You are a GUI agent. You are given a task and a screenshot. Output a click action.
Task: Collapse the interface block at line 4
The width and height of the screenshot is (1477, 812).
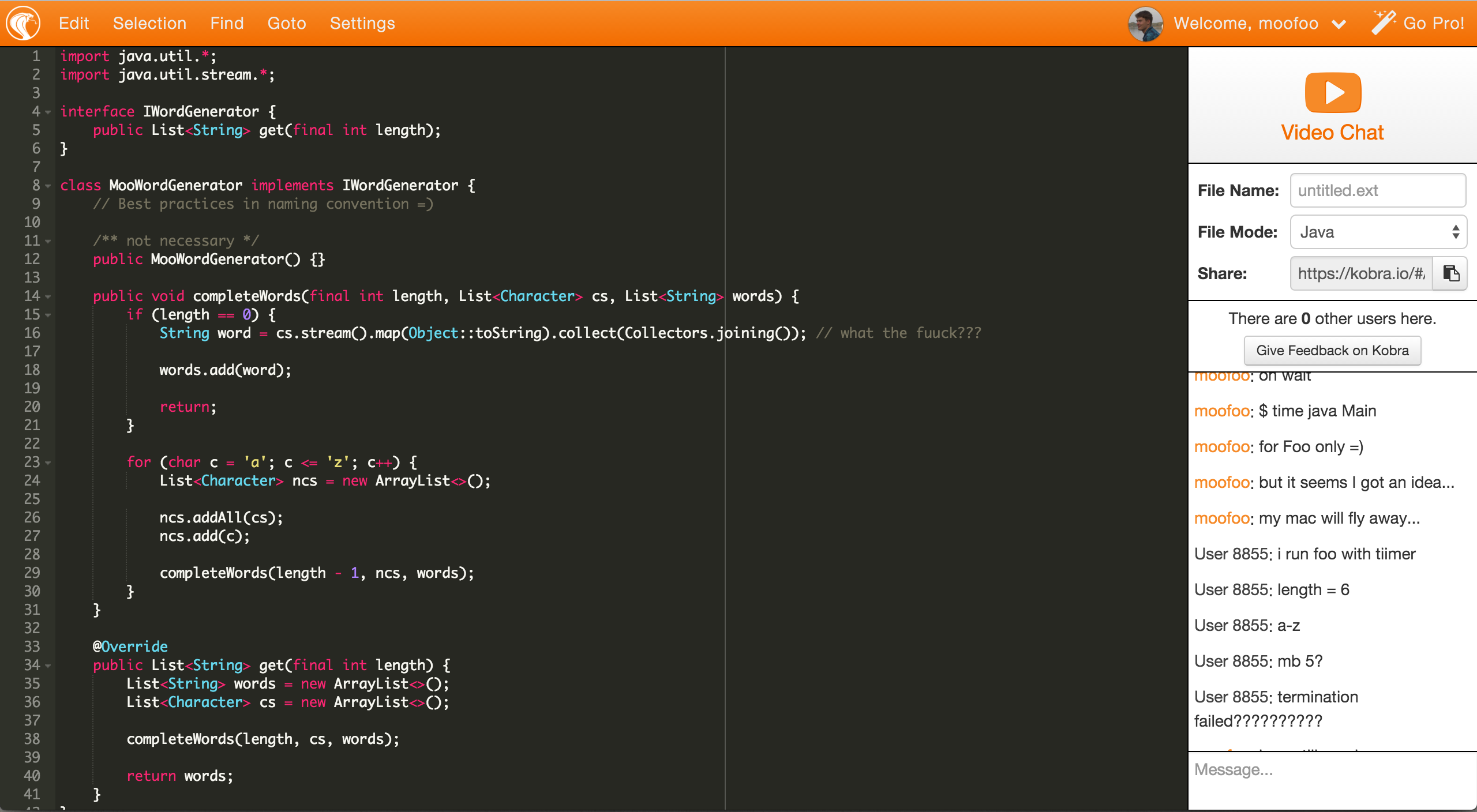48,112
